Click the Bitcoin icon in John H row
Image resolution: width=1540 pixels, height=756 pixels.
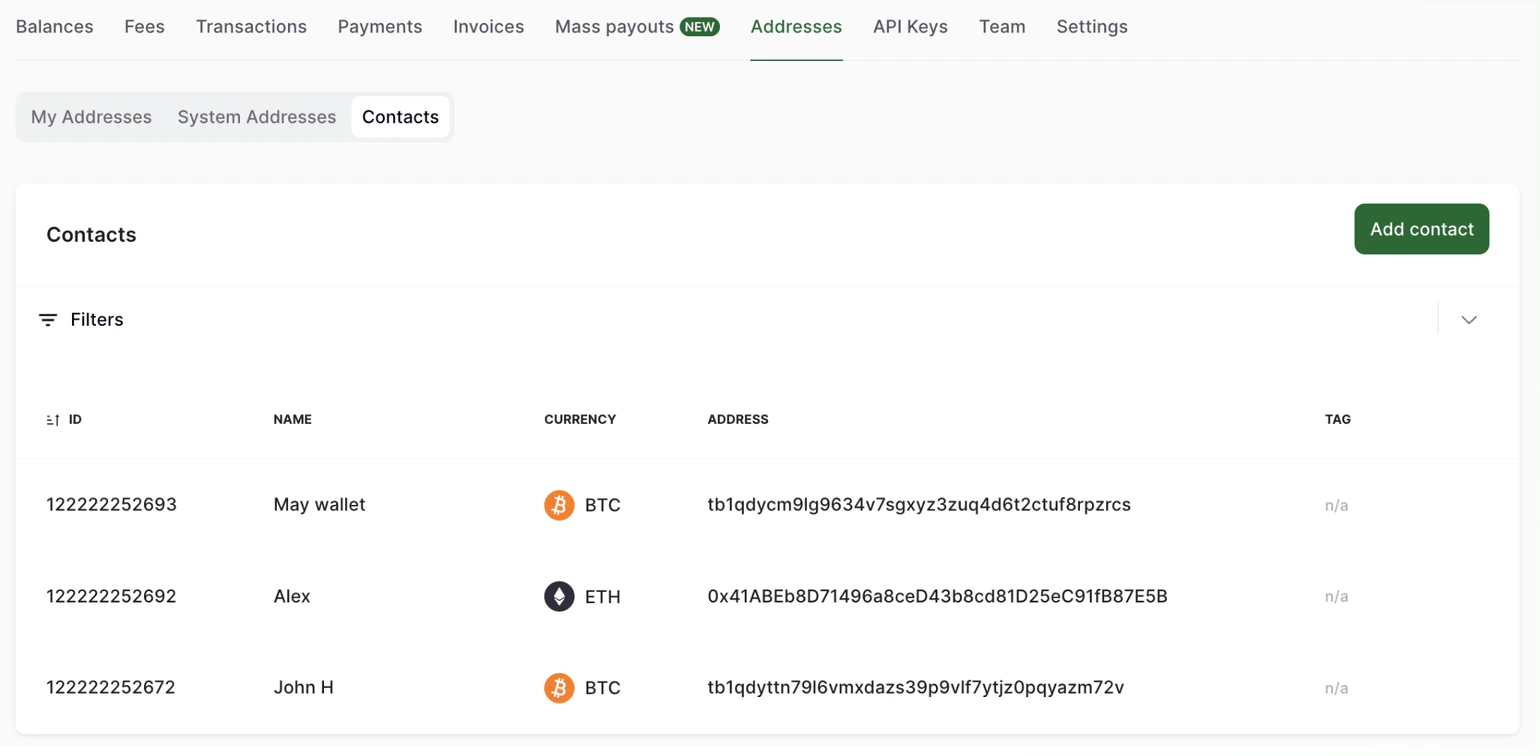coord(559,688)
